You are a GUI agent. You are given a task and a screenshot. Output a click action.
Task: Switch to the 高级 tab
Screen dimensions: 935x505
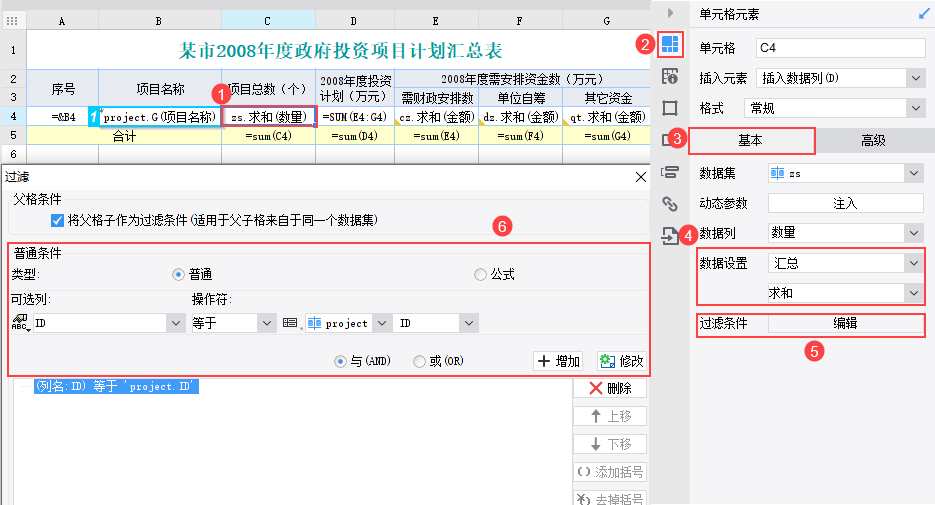873,141
